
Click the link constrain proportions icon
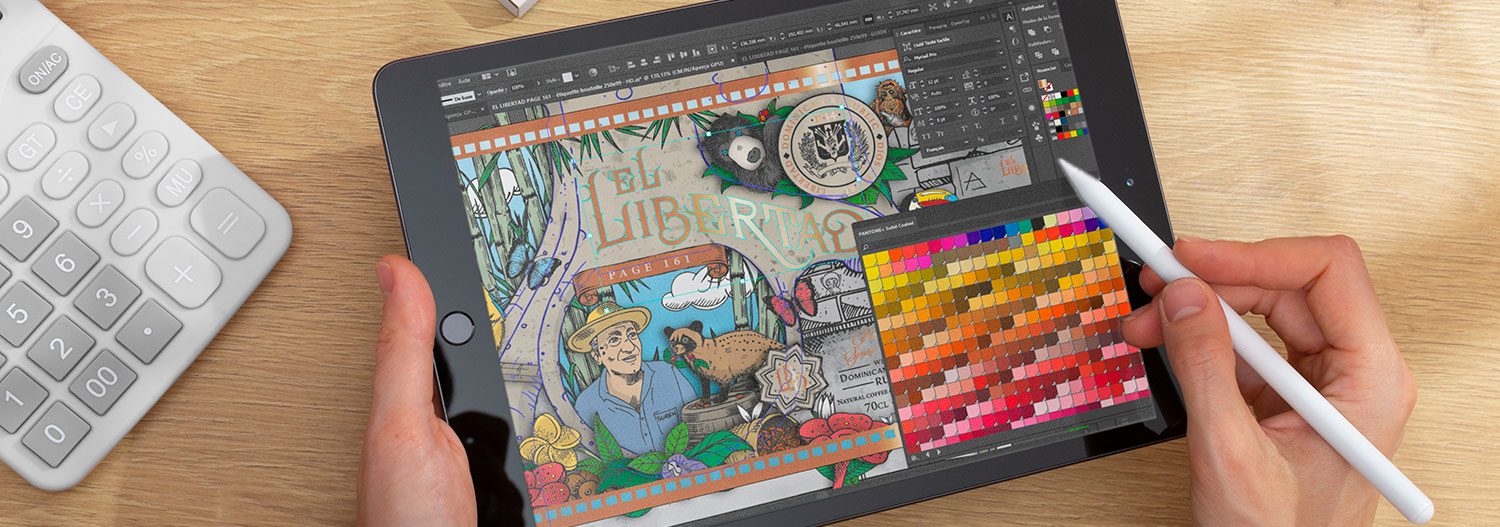1026,89
